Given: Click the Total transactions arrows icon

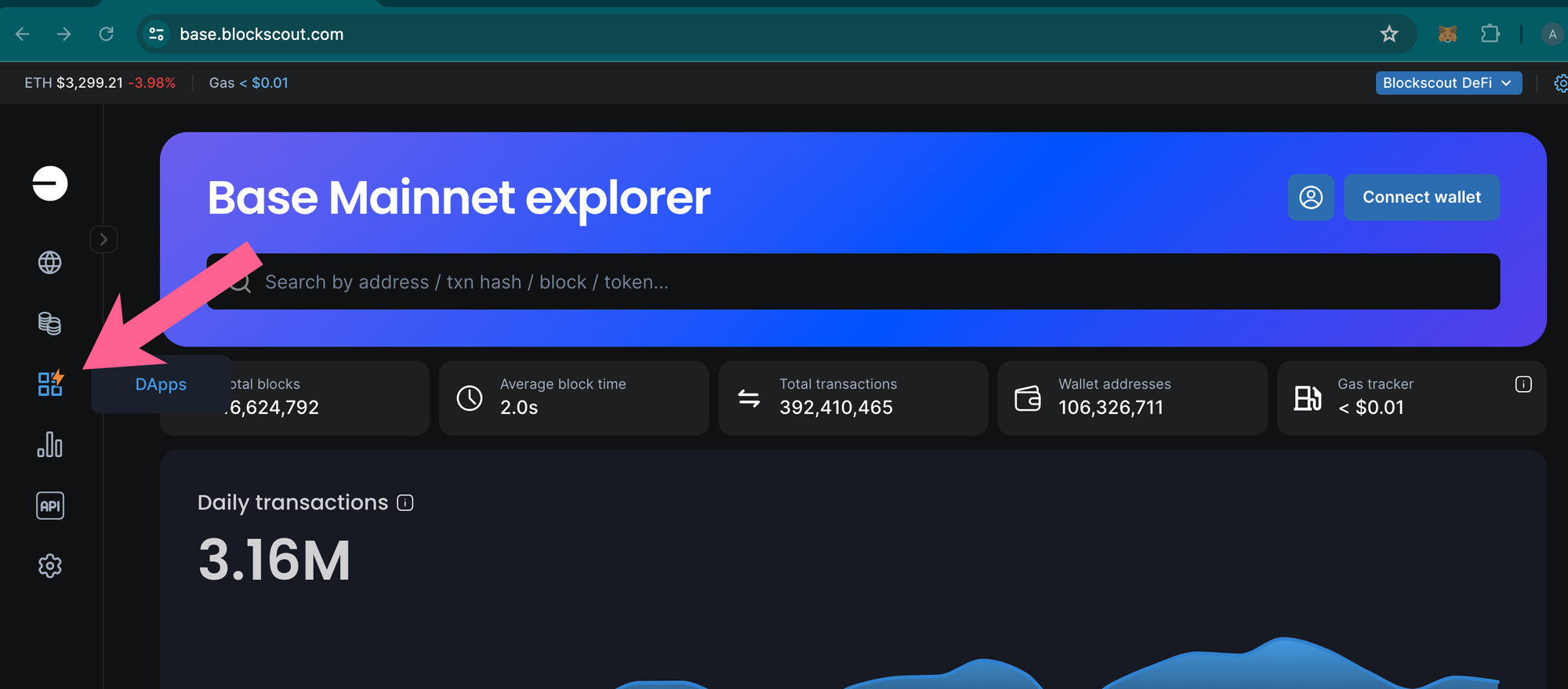Looking at the screenshot, I should [x=749, y=398].
